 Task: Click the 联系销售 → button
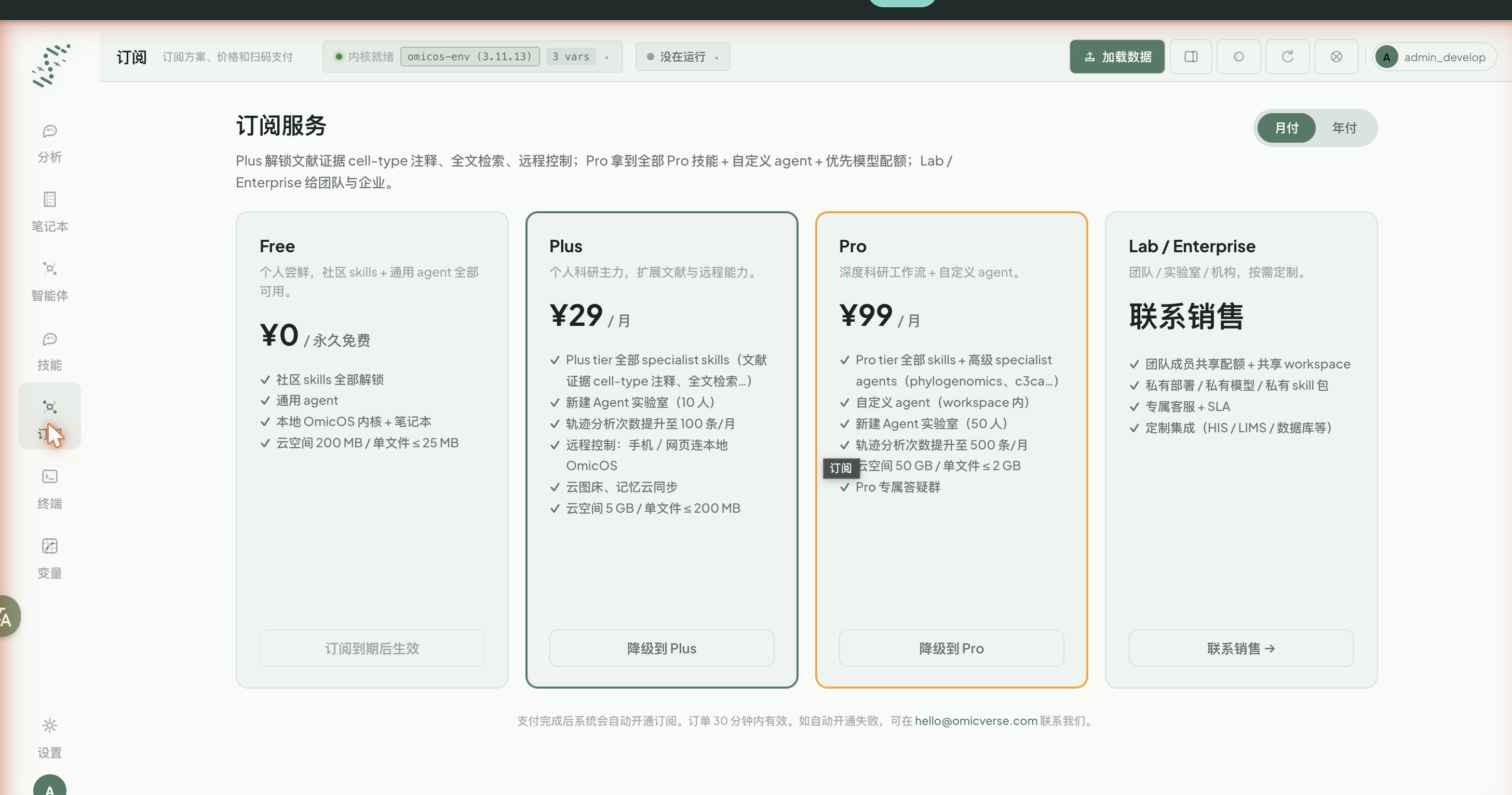(1241, 648)
